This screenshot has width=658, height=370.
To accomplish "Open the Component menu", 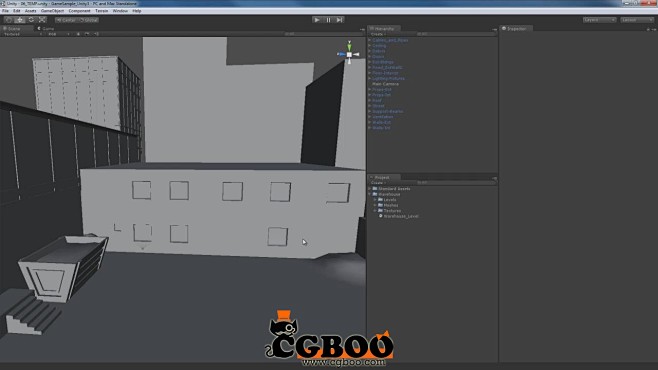I will (79, 11).
